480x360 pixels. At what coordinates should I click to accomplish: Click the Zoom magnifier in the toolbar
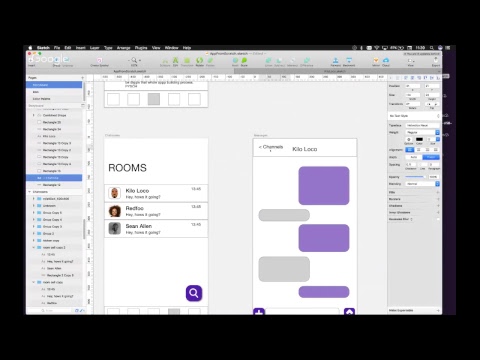[134, 60]
